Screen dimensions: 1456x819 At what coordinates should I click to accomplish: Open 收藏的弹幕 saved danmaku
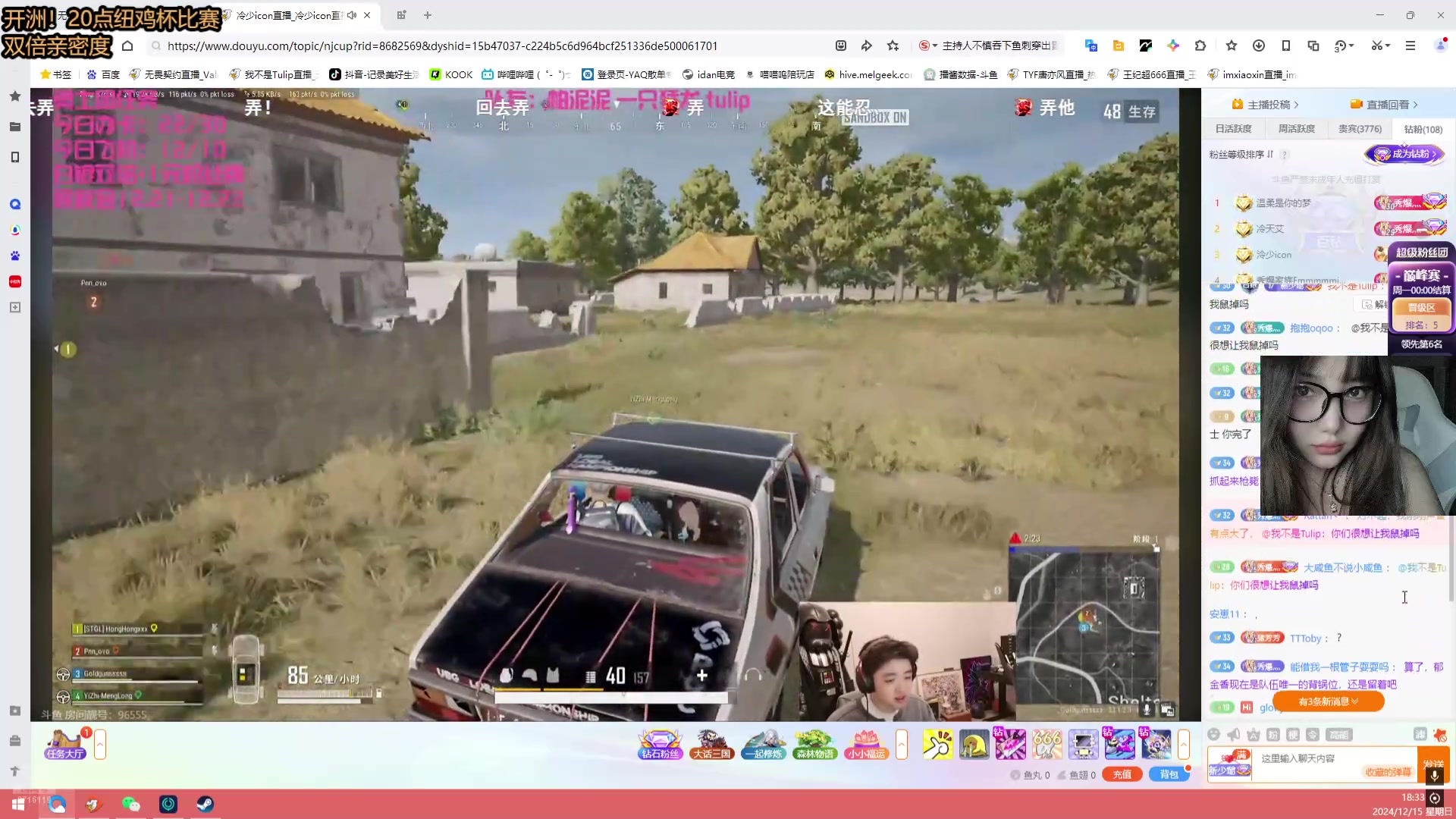click(x=1388, y=772)
